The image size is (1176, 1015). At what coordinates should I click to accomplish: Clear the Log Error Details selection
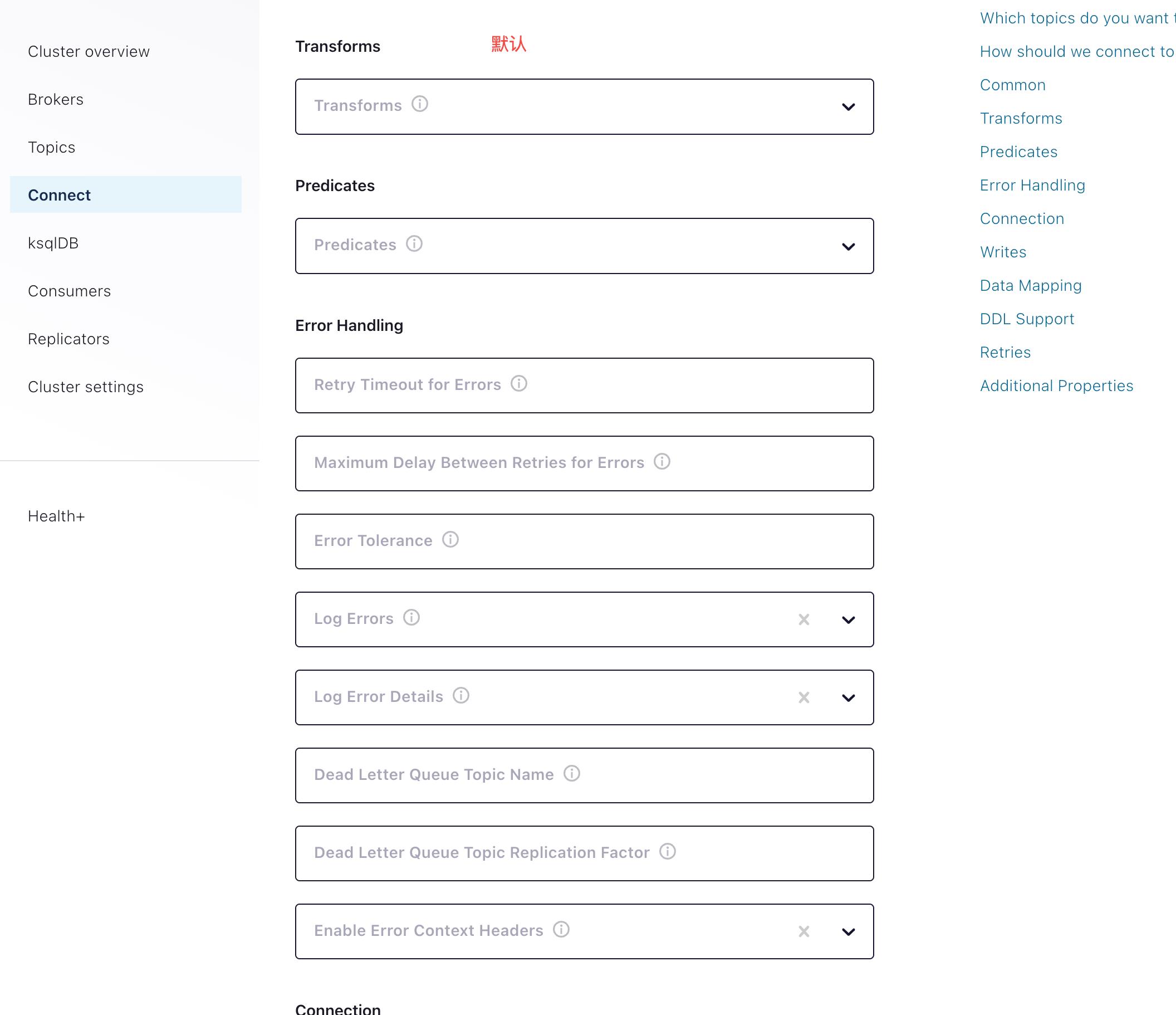pyautogui.click(x=803, y=697)
